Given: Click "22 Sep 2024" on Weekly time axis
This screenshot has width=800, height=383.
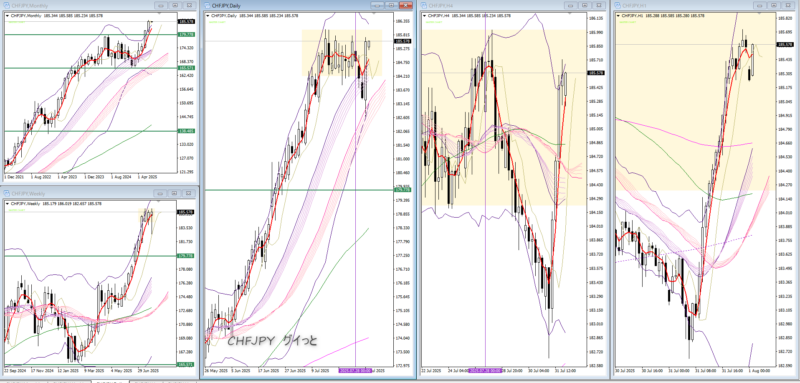Looking at the screenshot, I should pyautogui.click(x=15, y=370).
